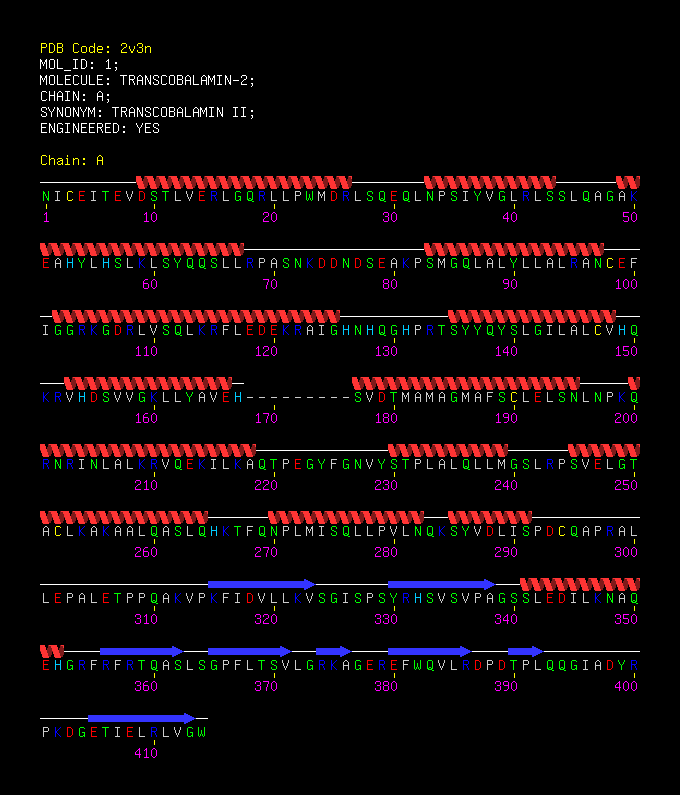
Task: Select residue number 20
Action: (270, 218)
